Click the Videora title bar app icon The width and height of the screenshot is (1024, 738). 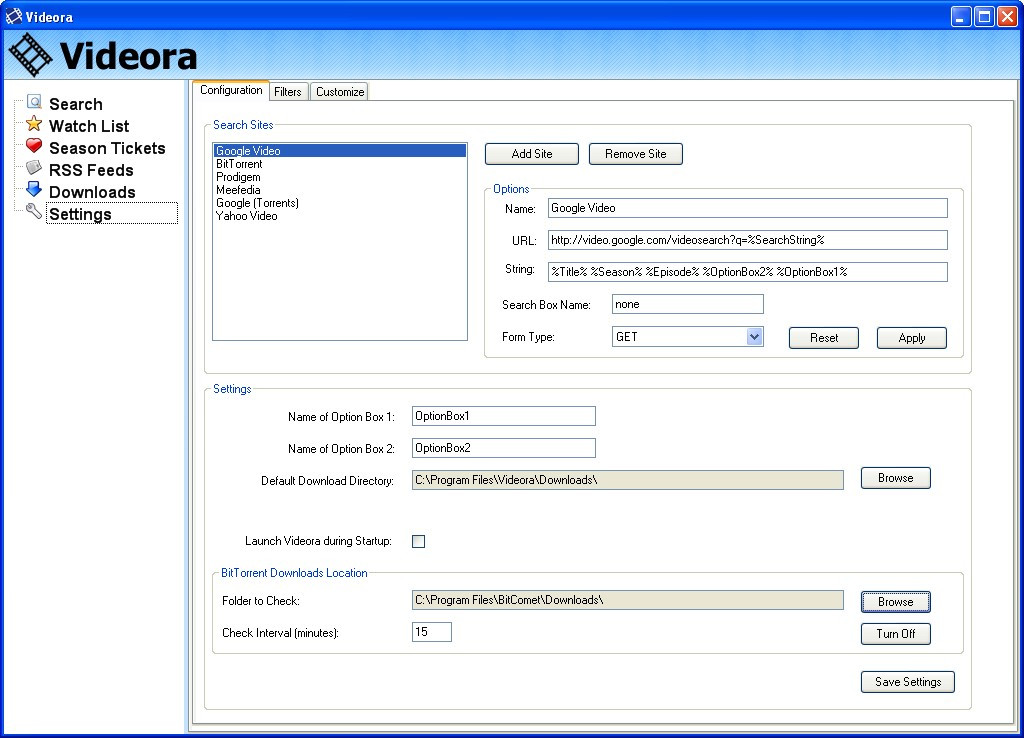(x=13, y=16)
